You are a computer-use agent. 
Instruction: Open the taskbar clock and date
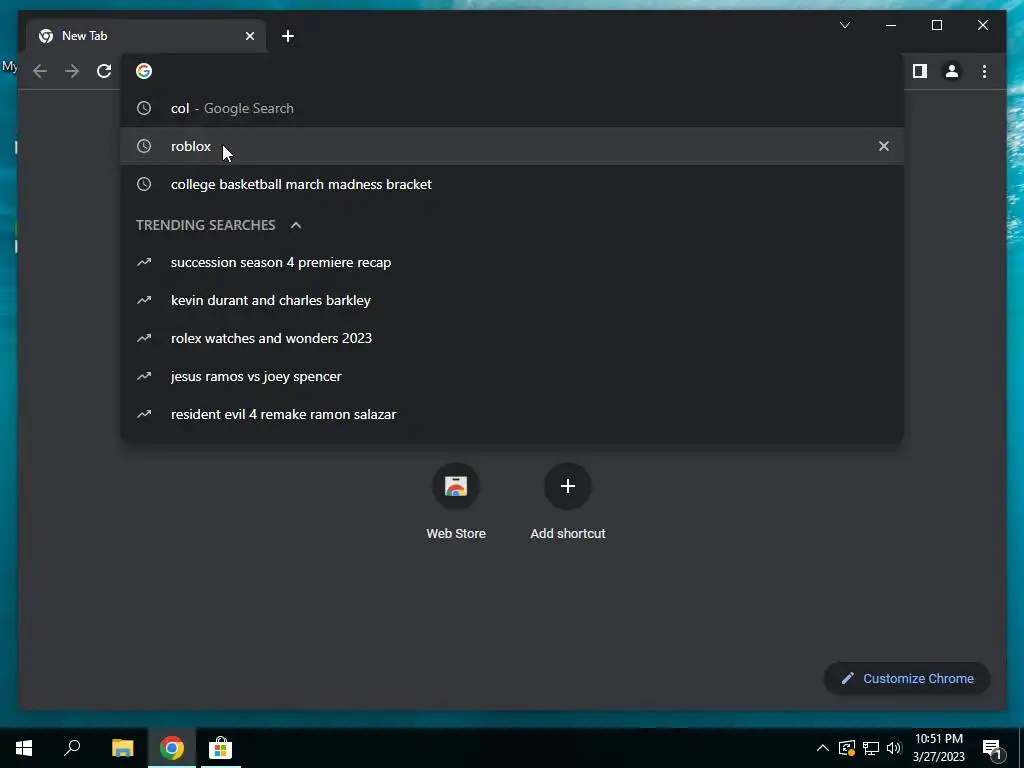click(938, 748)
